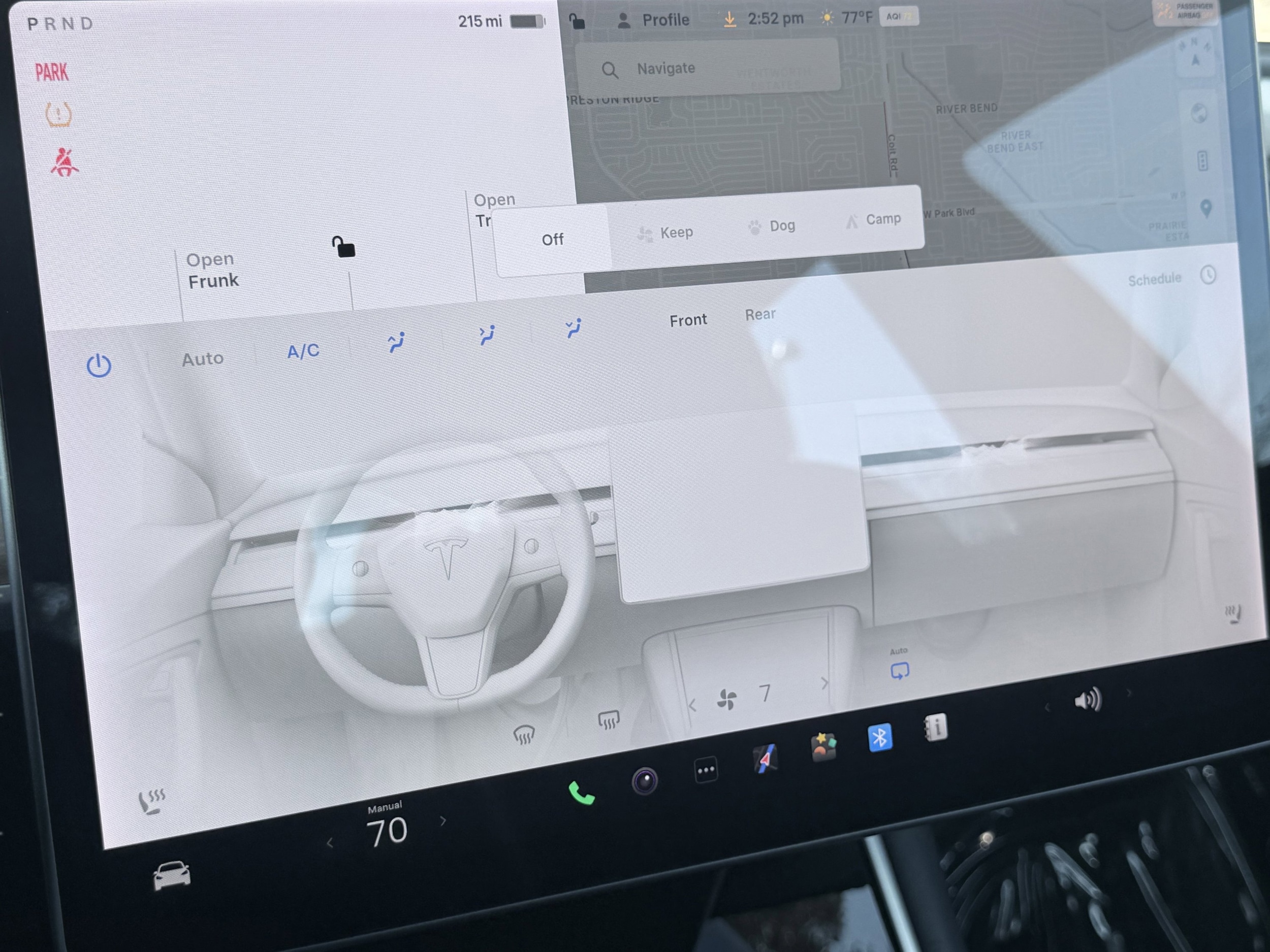Toggle Auto climate mode

click(x=203, y=359)
